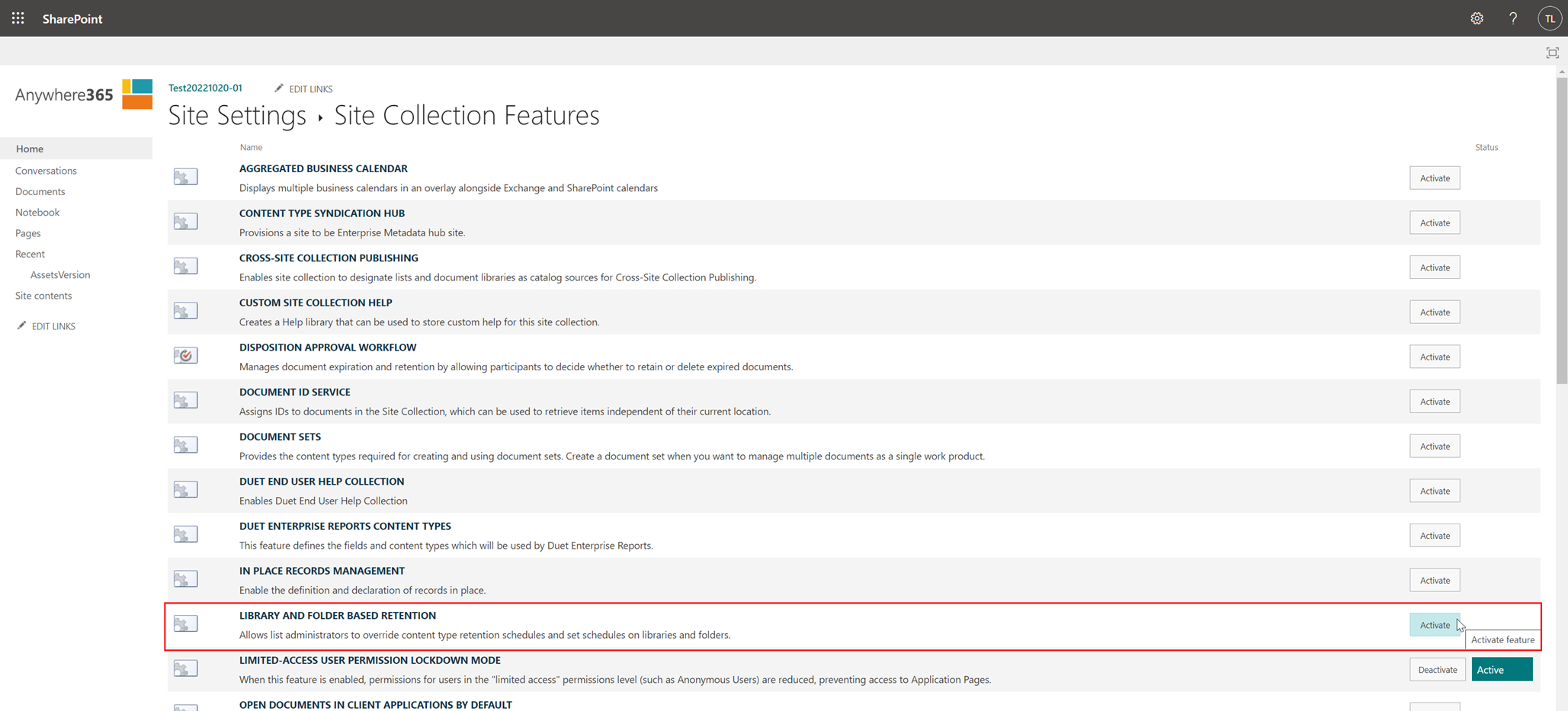Viewport: 1568px width, 711px height.
Task: Activate the Document ID Service feature
Action: tap(1434, 402)
